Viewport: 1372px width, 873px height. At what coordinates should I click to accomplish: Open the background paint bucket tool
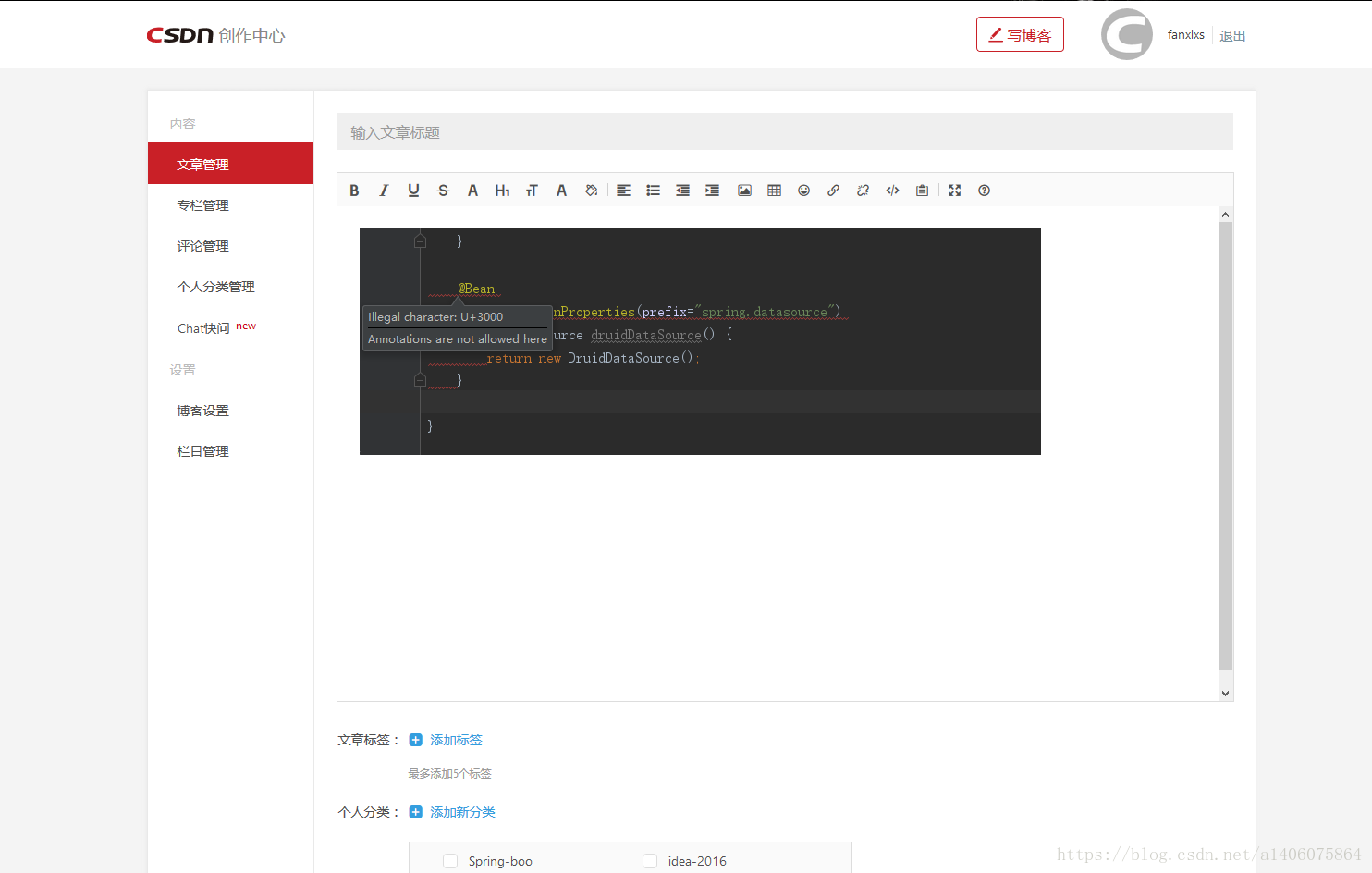tap(591, 191)
